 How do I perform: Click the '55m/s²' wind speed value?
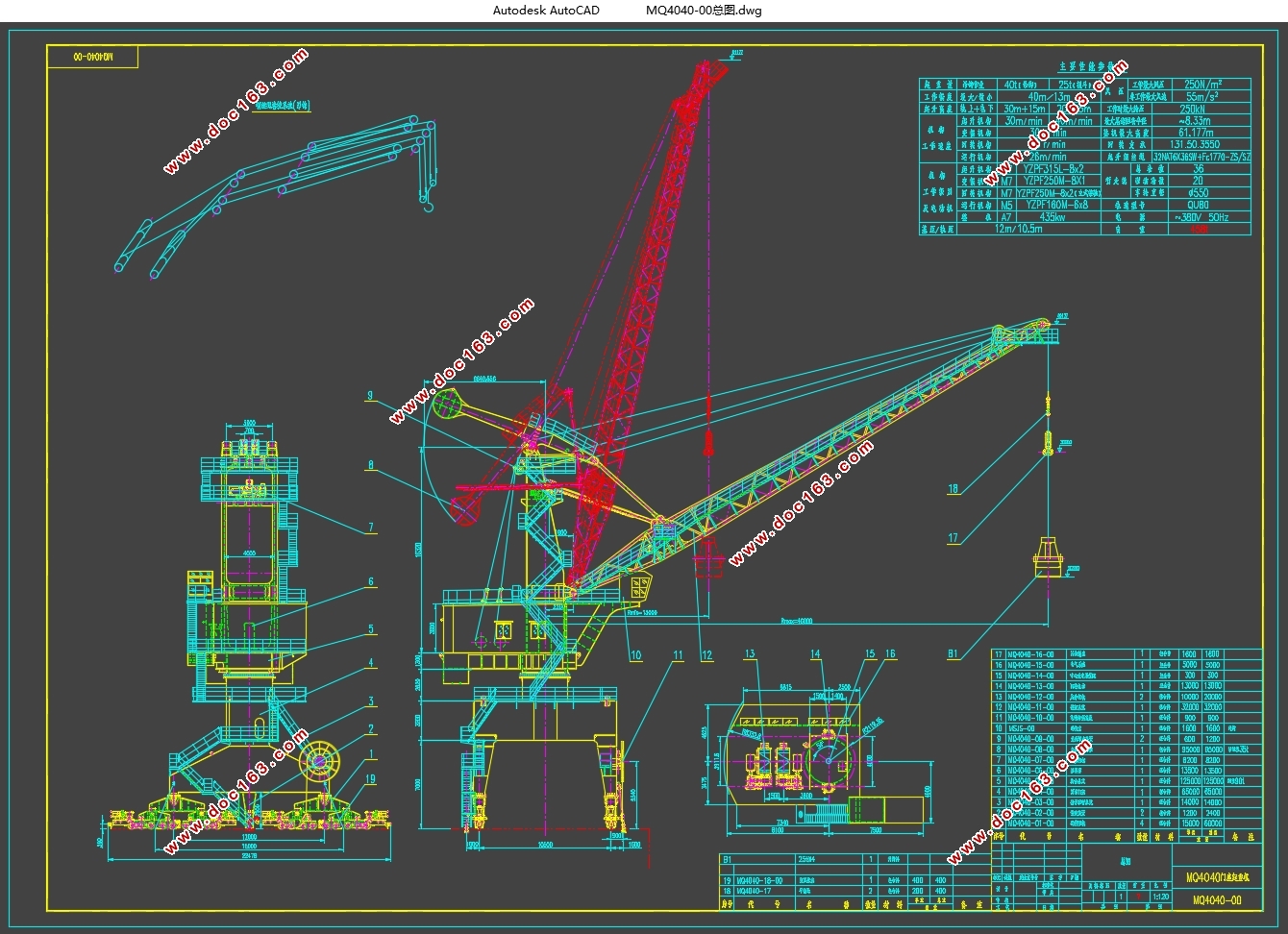(x=1203, y=97)
